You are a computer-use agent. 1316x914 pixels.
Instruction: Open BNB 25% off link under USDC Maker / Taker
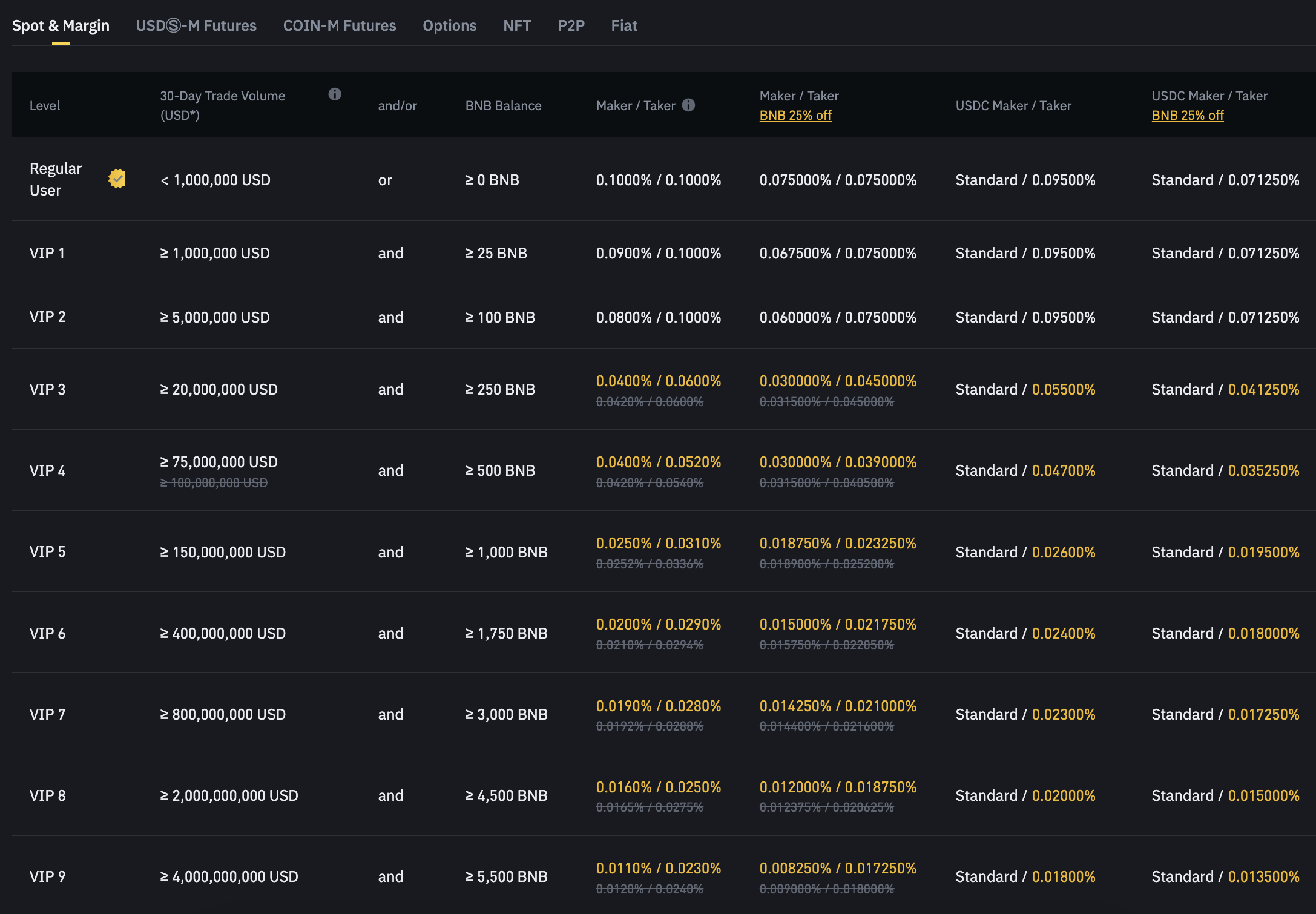coord(1188,115)
